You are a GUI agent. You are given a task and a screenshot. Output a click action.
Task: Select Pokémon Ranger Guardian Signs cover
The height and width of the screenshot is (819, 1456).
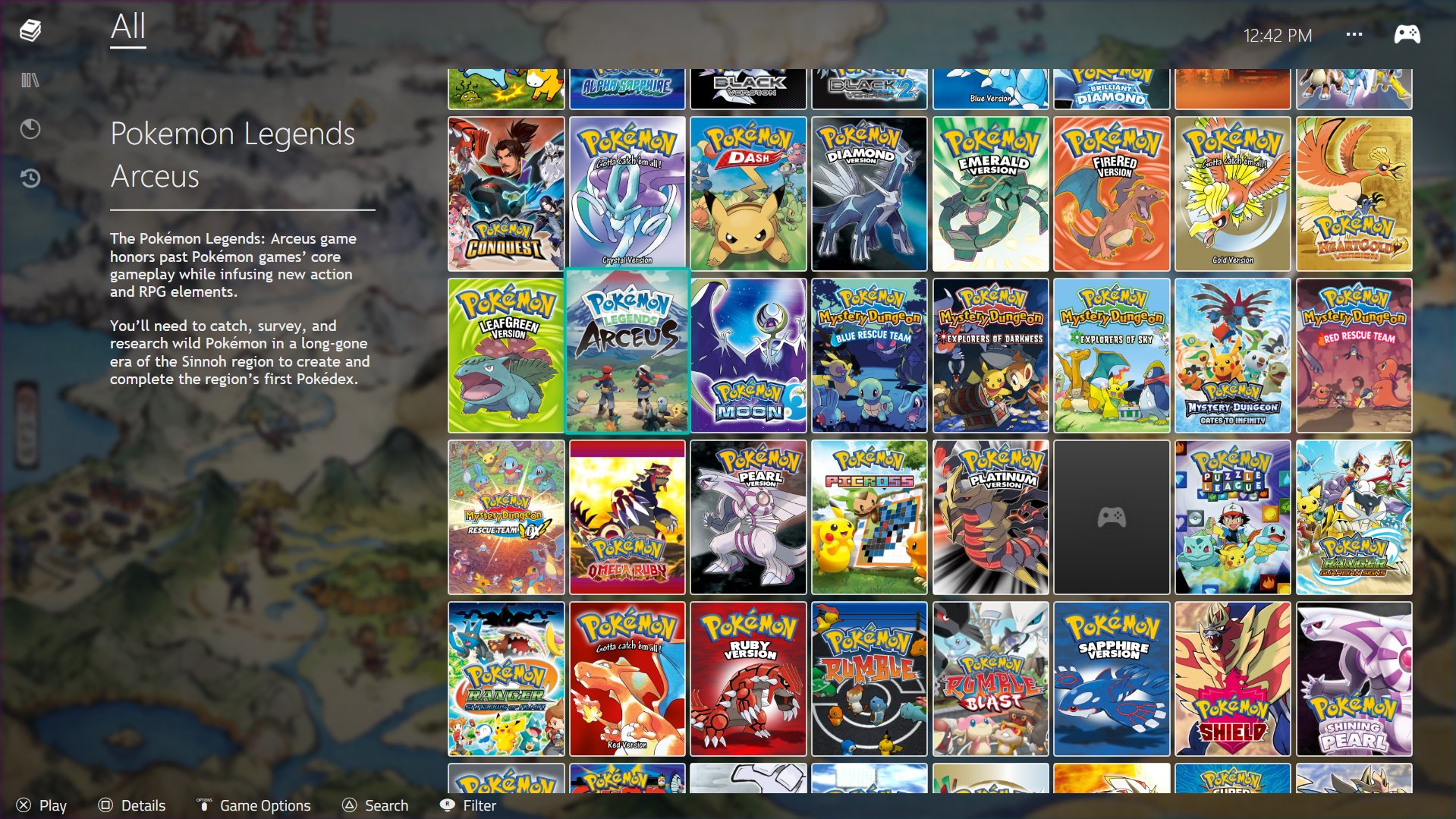pyautogui.click(x=1354, y=517)
